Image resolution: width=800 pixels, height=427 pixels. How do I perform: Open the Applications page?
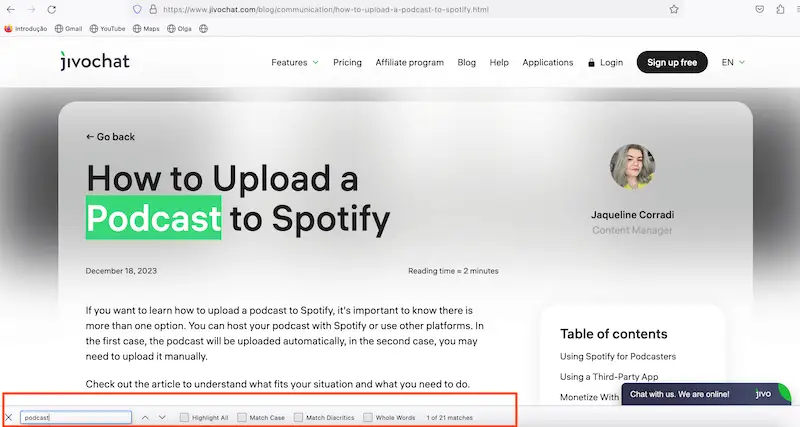click(547, 62)
